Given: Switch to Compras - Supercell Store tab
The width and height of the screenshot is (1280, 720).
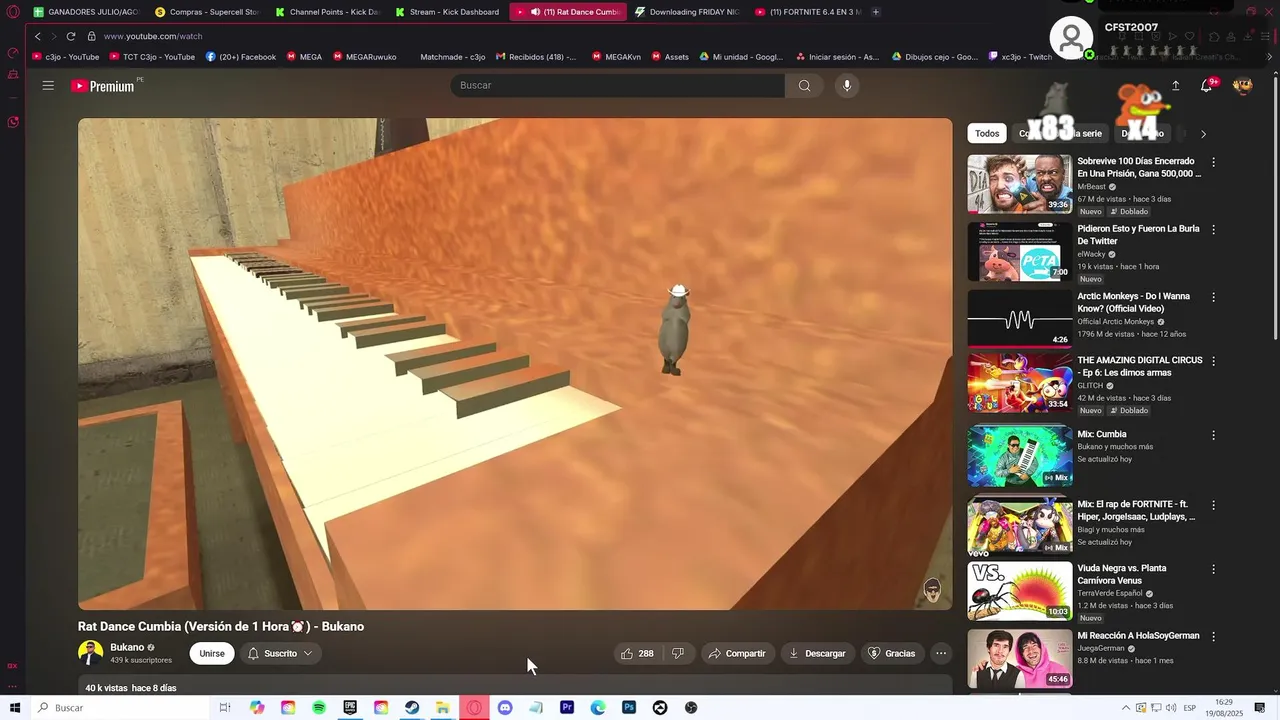Looking at the screenshot, I should [x=207, y=12].
